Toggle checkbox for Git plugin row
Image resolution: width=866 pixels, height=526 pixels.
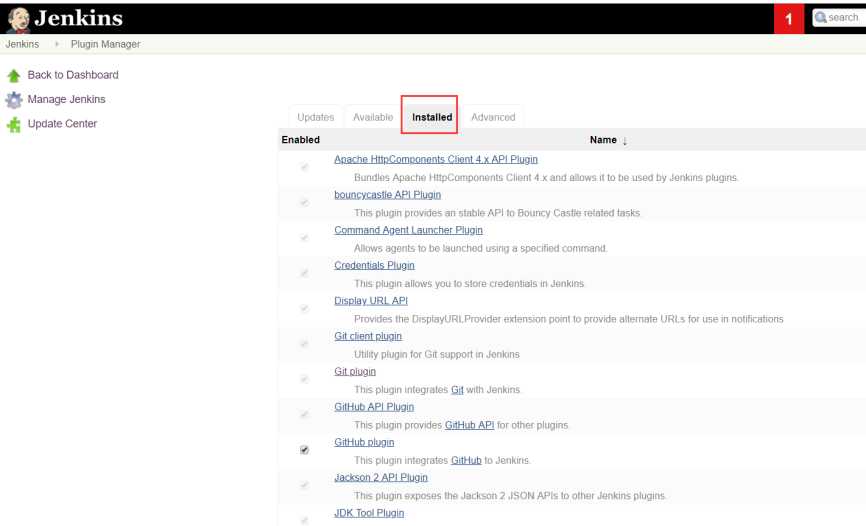click(x=304, y=379)
